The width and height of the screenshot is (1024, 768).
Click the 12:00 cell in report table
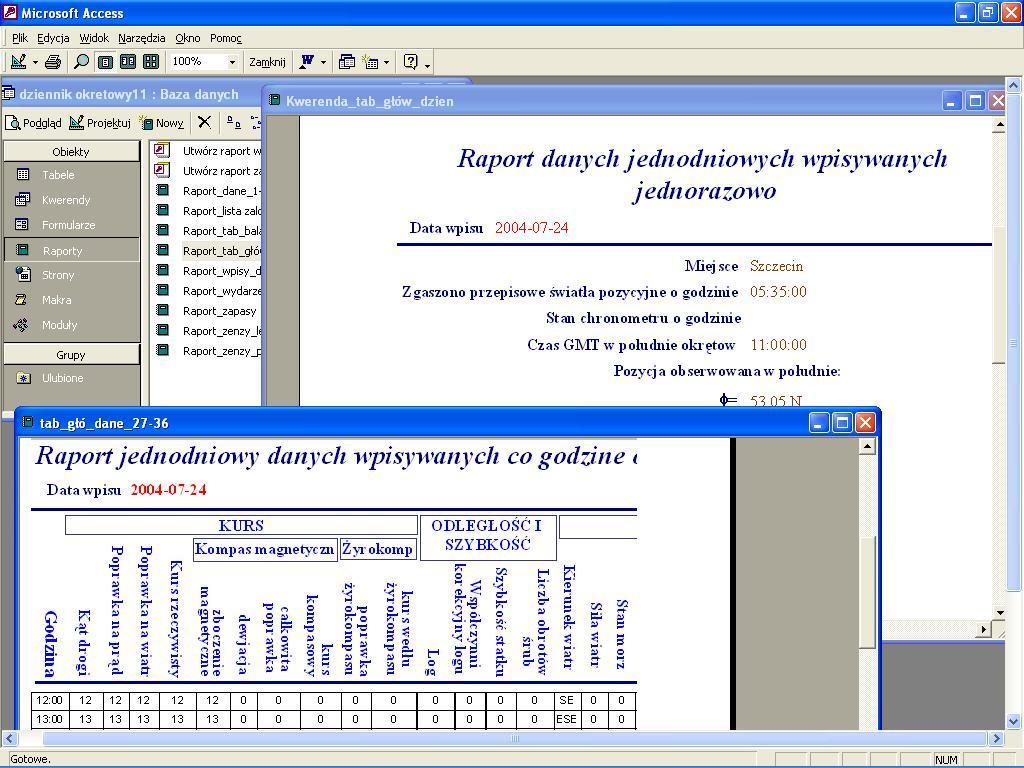tap(49, 700)
